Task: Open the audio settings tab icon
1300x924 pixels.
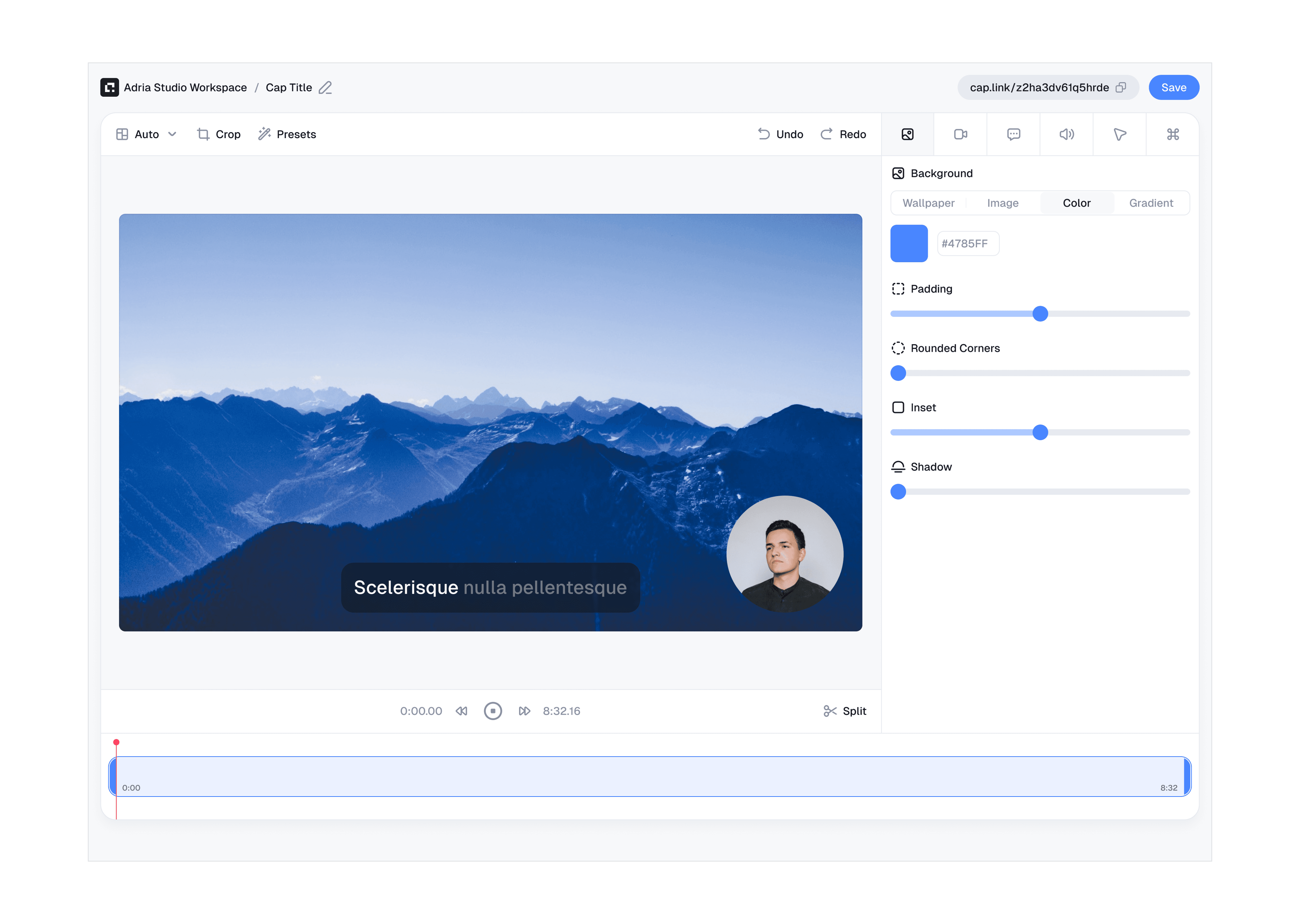Action: click(1066, 134)
